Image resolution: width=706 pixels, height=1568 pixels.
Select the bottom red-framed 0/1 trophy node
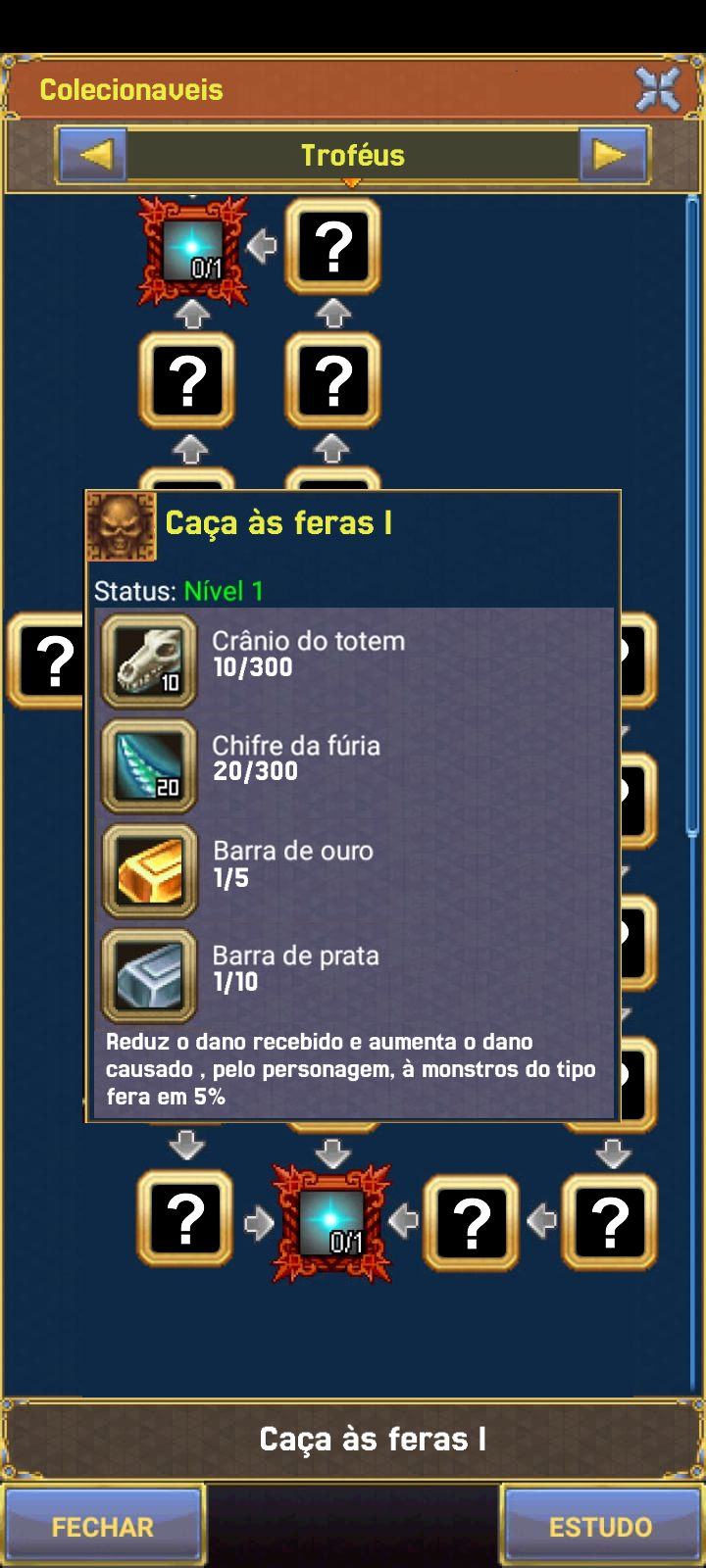332,1223
